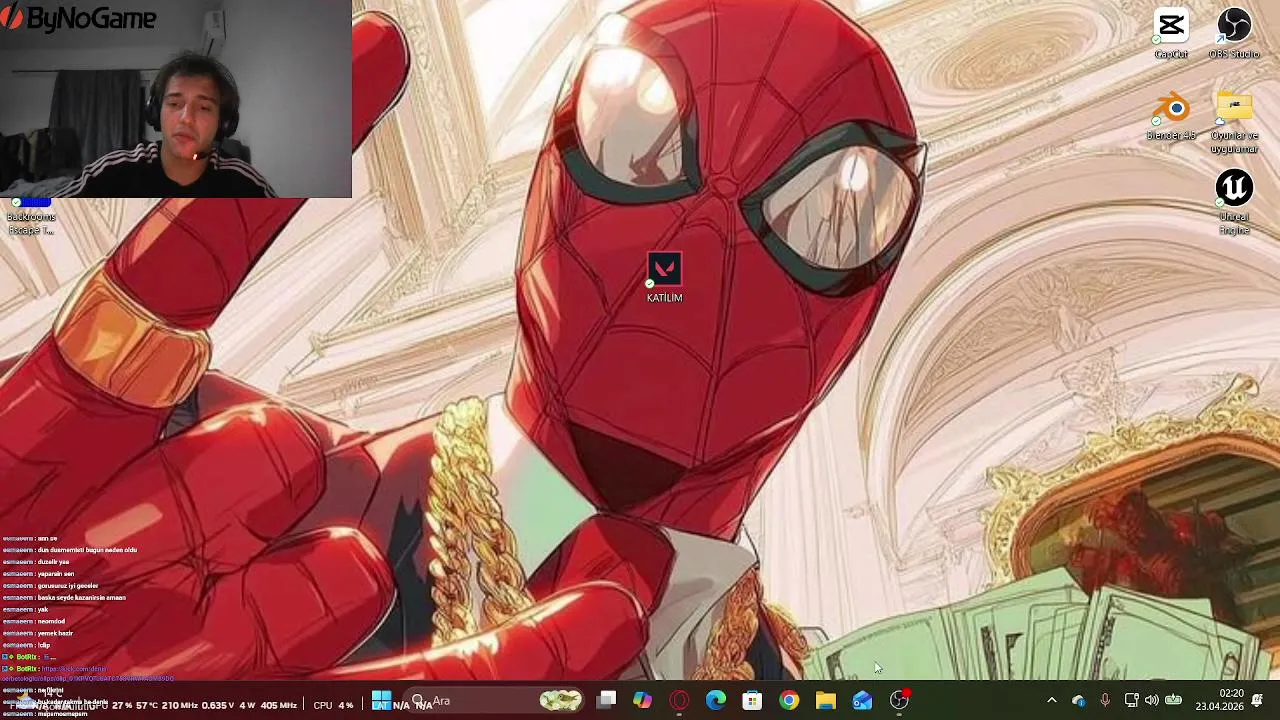The width and height of the screenshot is (1280, 720).
Task: Click the microphone tray icon
Action: pyautogui.click(x=1105, y=701)
